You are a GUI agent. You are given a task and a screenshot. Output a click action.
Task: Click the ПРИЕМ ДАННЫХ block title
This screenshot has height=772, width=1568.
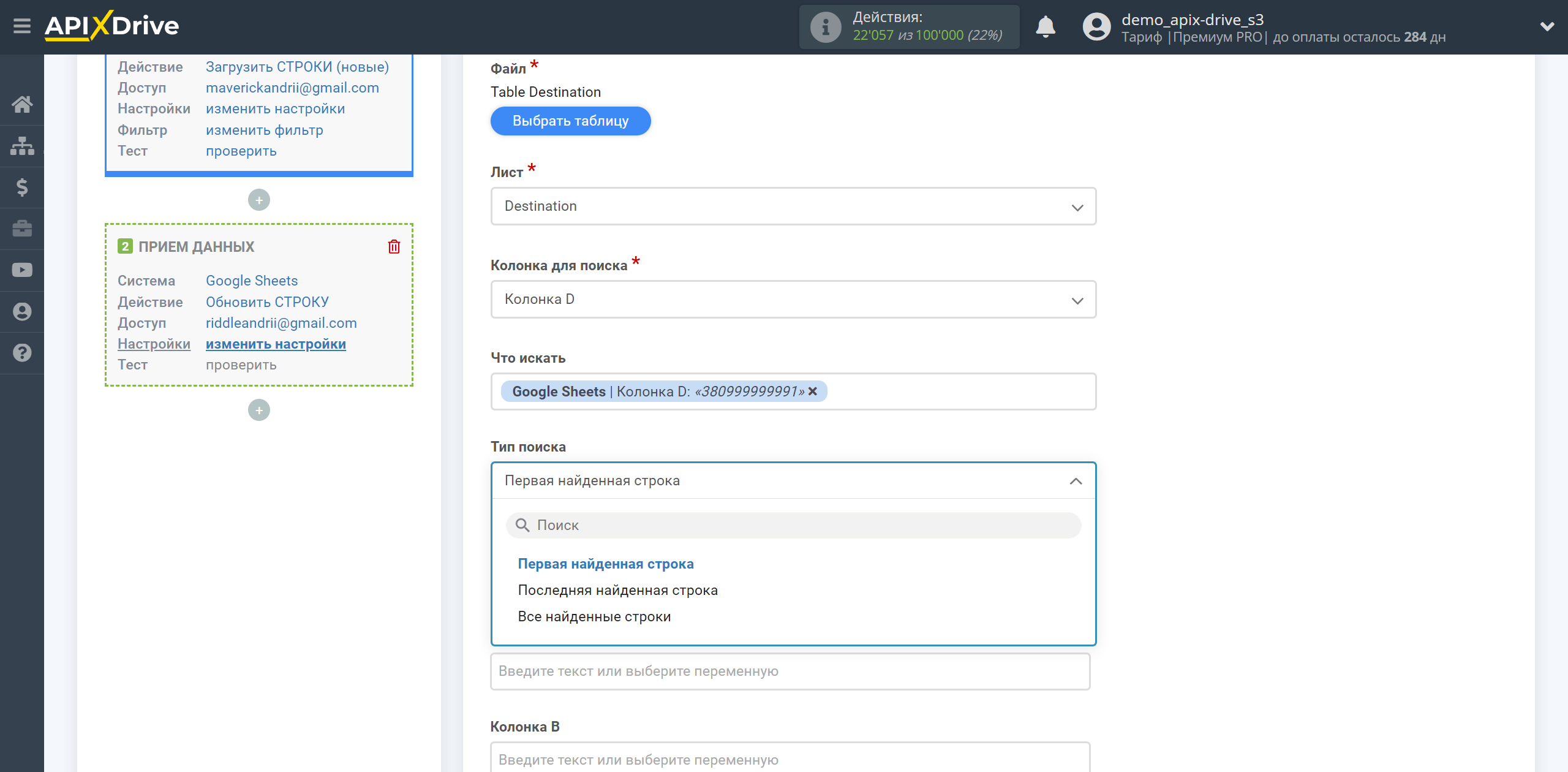pyautogui.click(x=196, y=247)
